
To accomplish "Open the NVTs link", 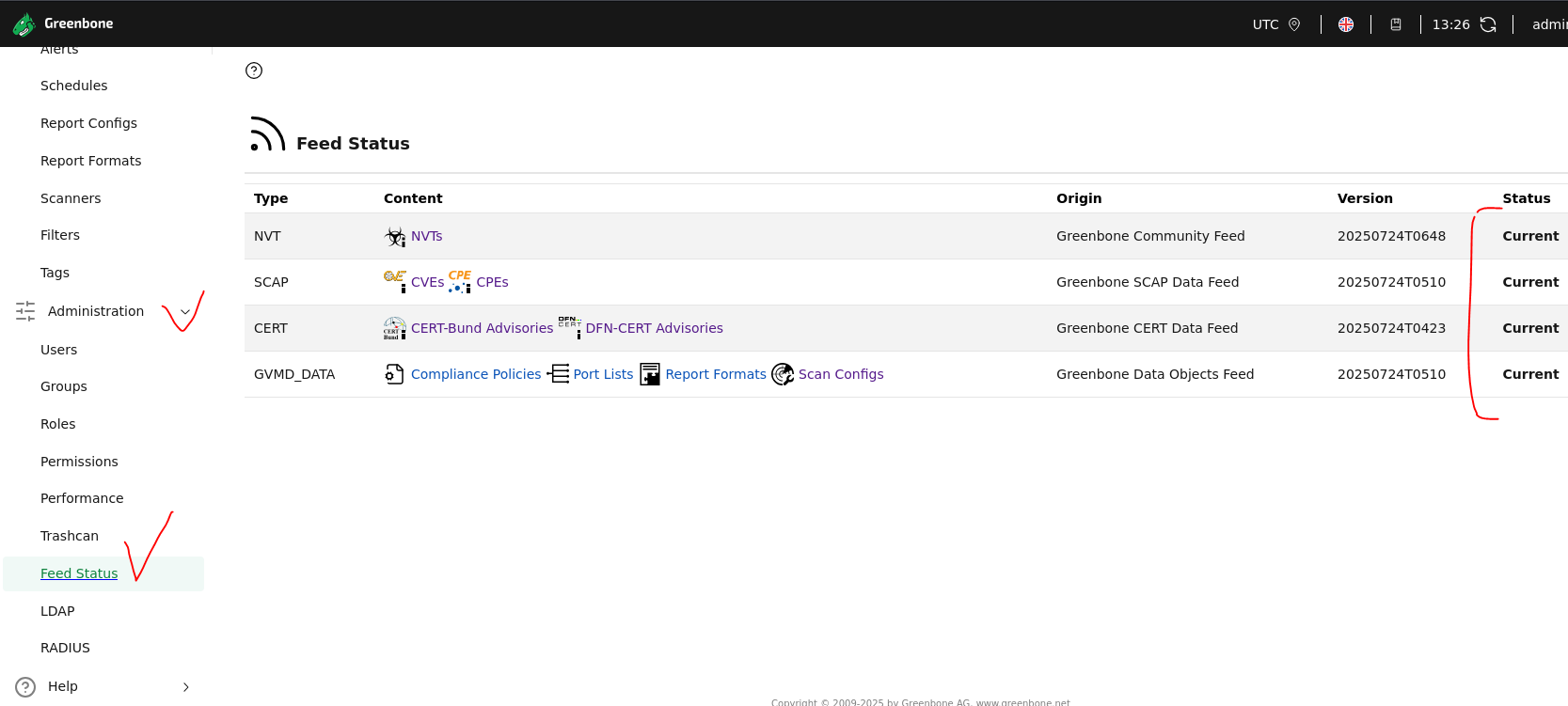I will (426, 236).
